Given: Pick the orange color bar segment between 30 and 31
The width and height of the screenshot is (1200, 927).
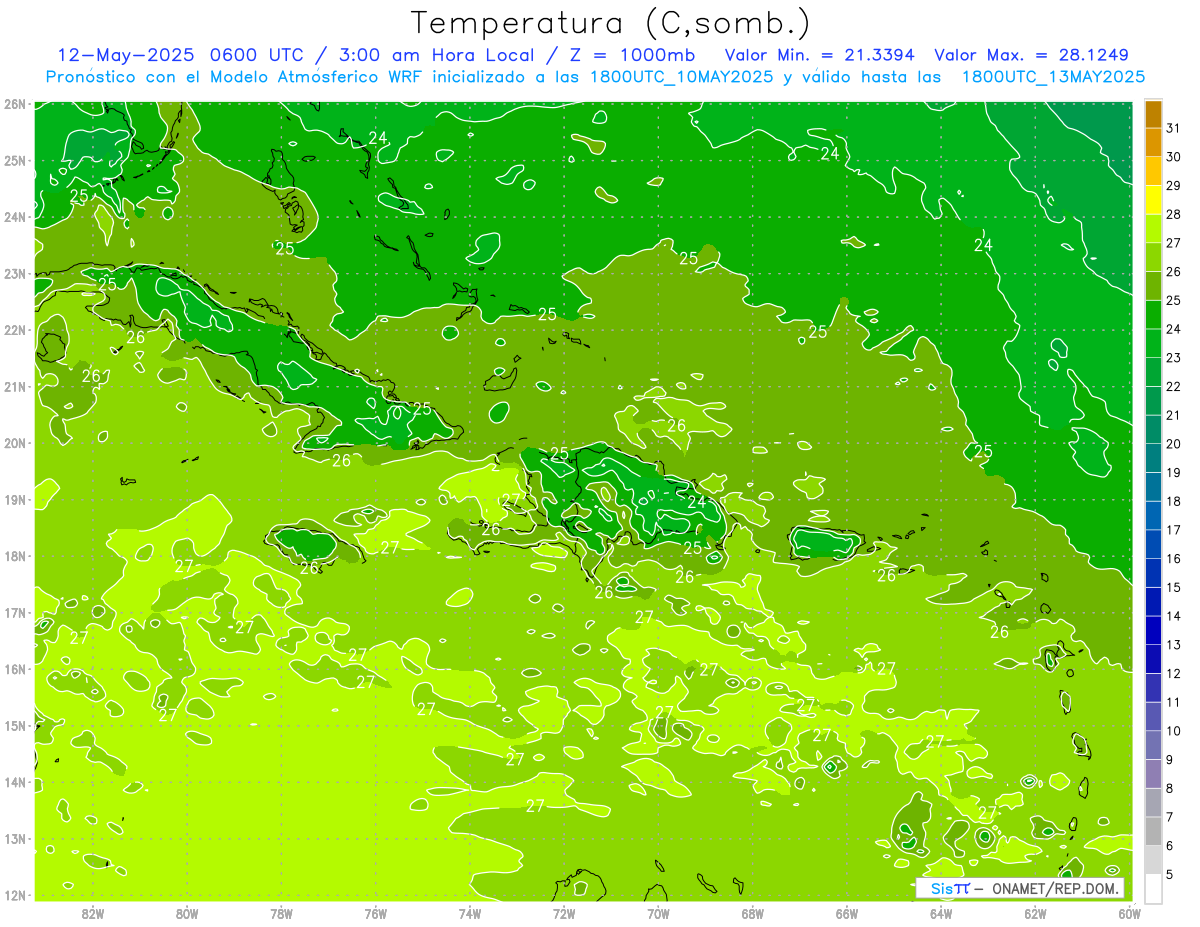Looking at the screenshot, I should coord(1154,142).
